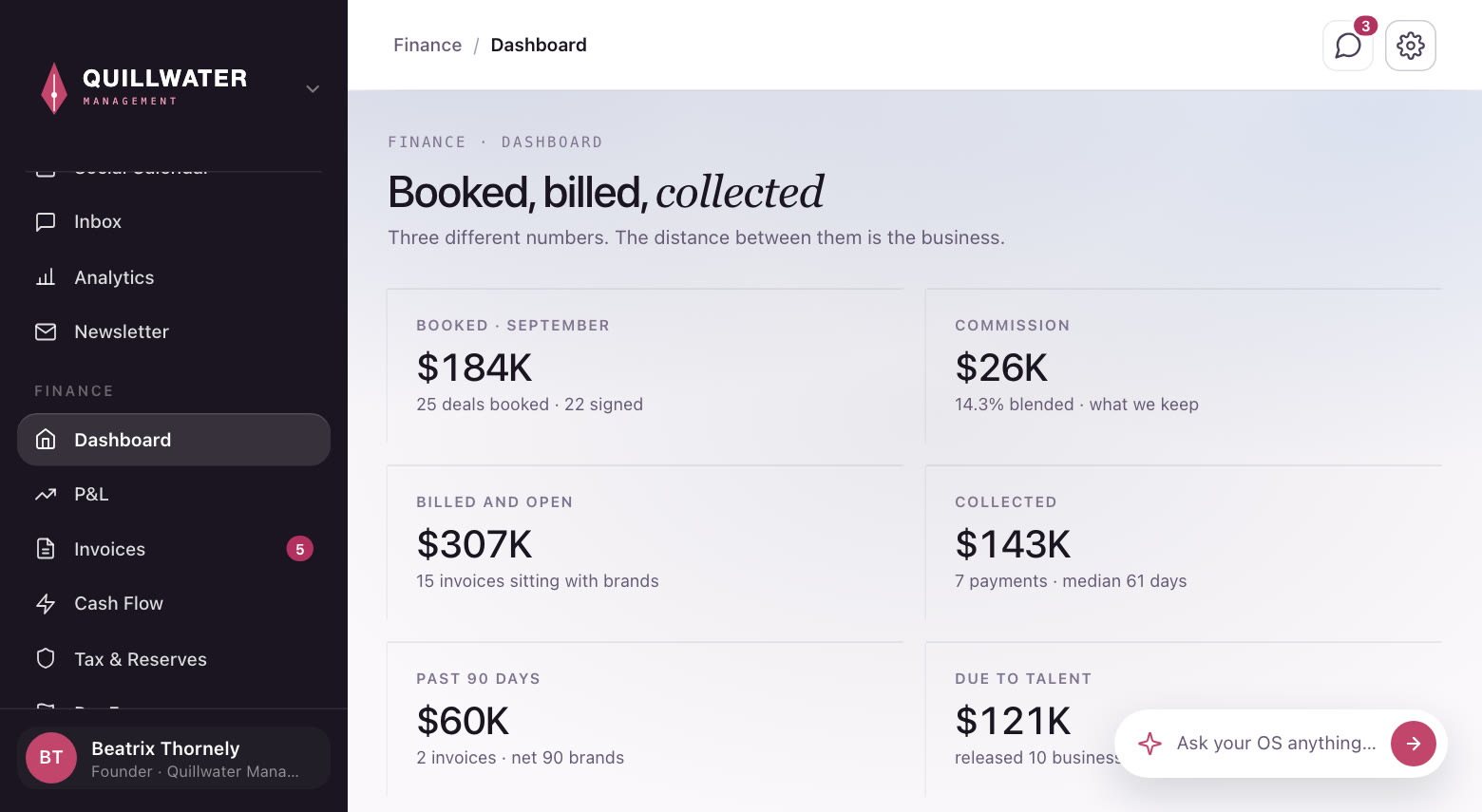This screenshot has width=1482, height=812.
Task: Click the "15 invoices sitting with brands" text
Action: (x=538, y=581)
